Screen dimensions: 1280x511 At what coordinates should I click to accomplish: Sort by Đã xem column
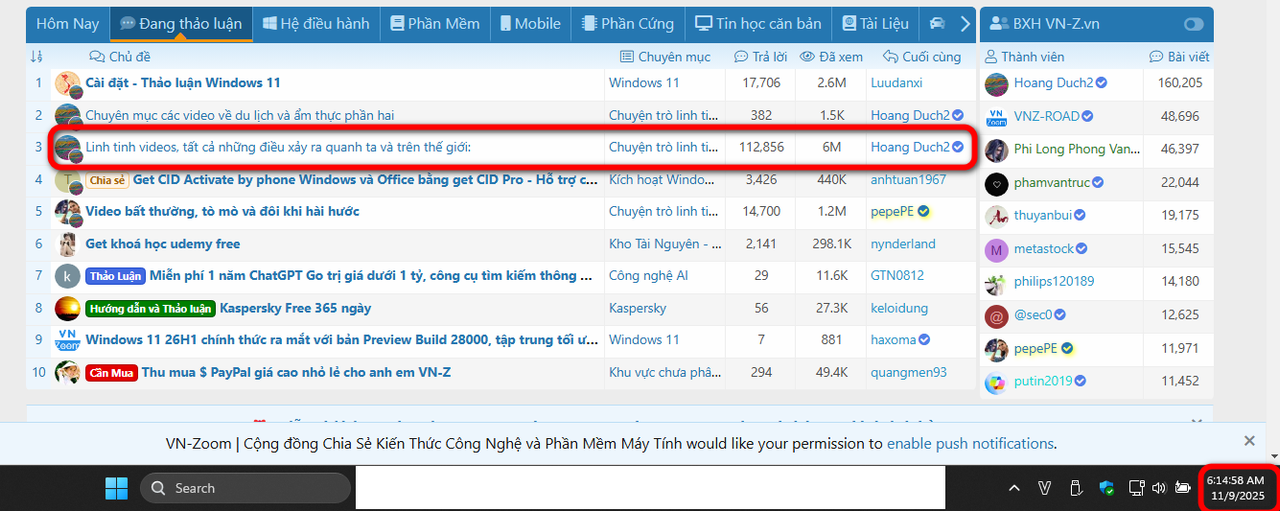point(831,56)
